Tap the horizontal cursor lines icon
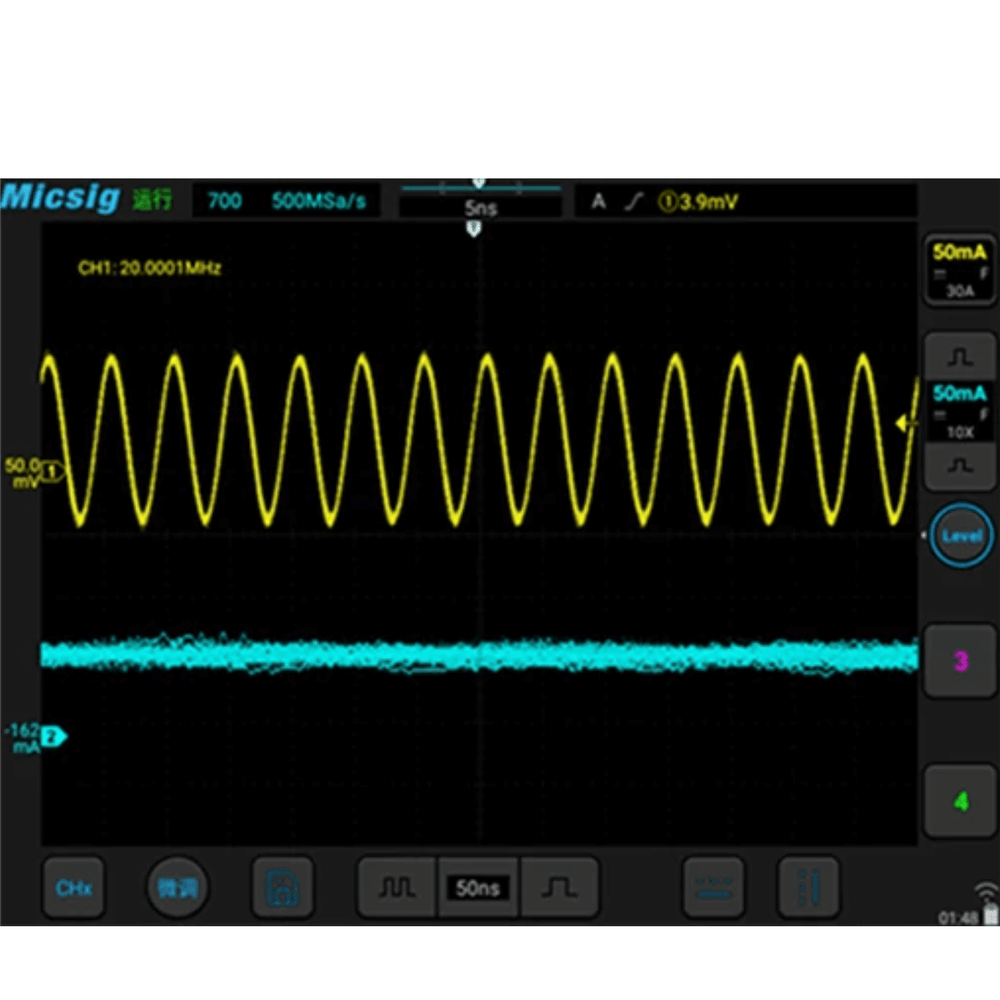Image resolution: width=1000 pixels, height=1000 pixels. click(x=713, y=888)
